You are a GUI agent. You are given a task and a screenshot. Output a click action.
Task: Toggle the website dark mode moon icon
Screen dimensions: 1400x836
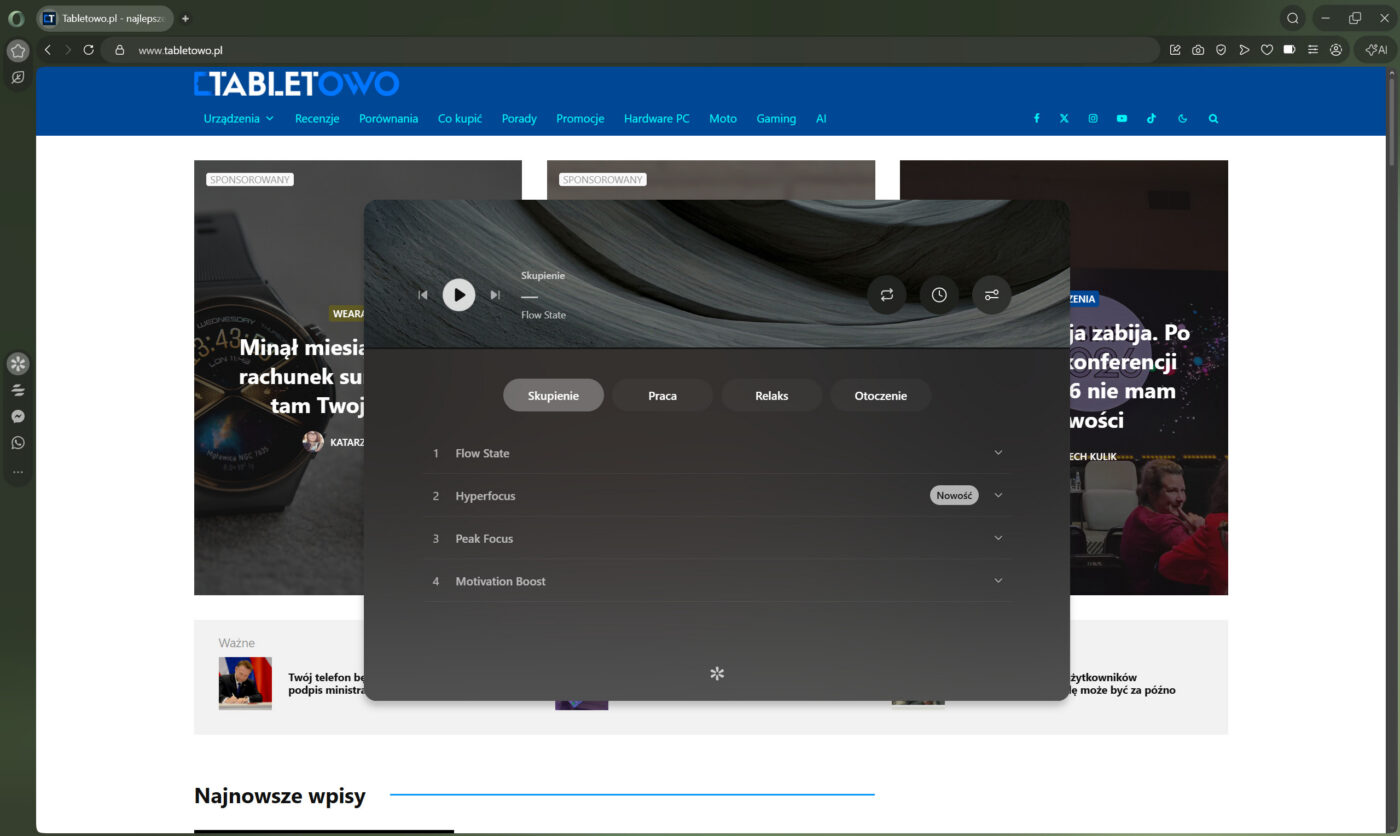[1183, 118]
